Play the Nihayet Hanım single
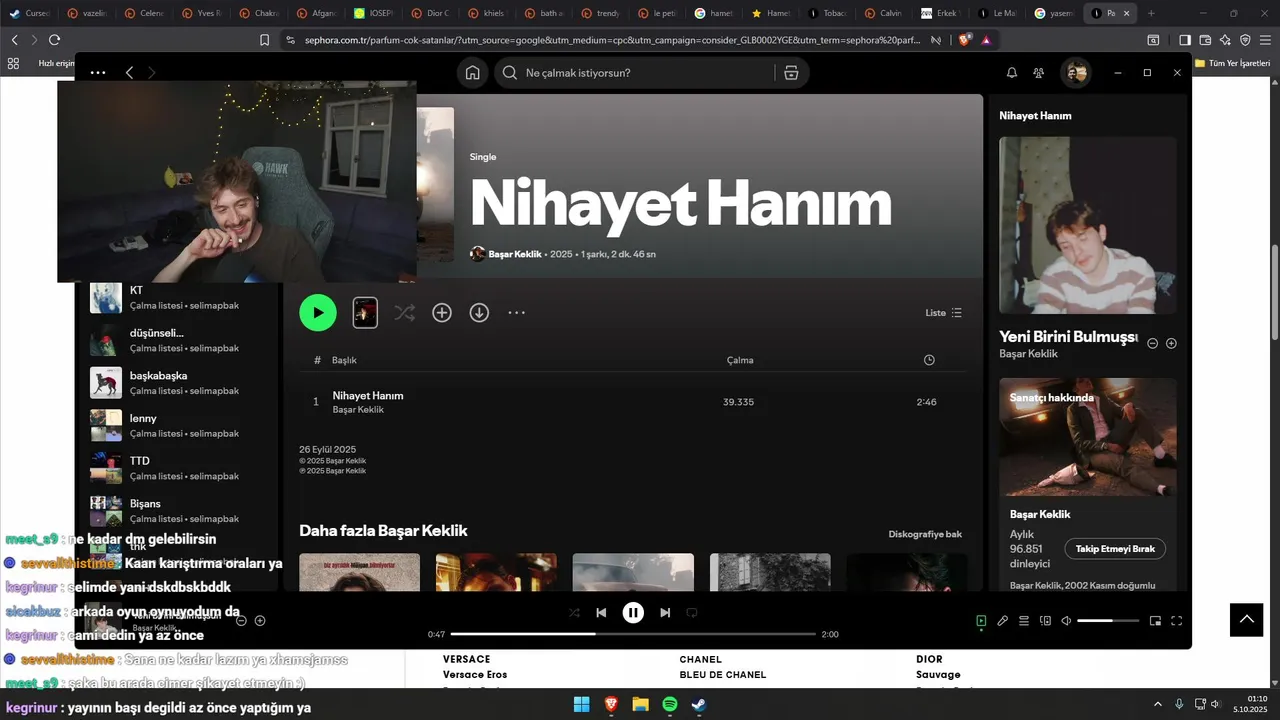 tap(318, 312)
